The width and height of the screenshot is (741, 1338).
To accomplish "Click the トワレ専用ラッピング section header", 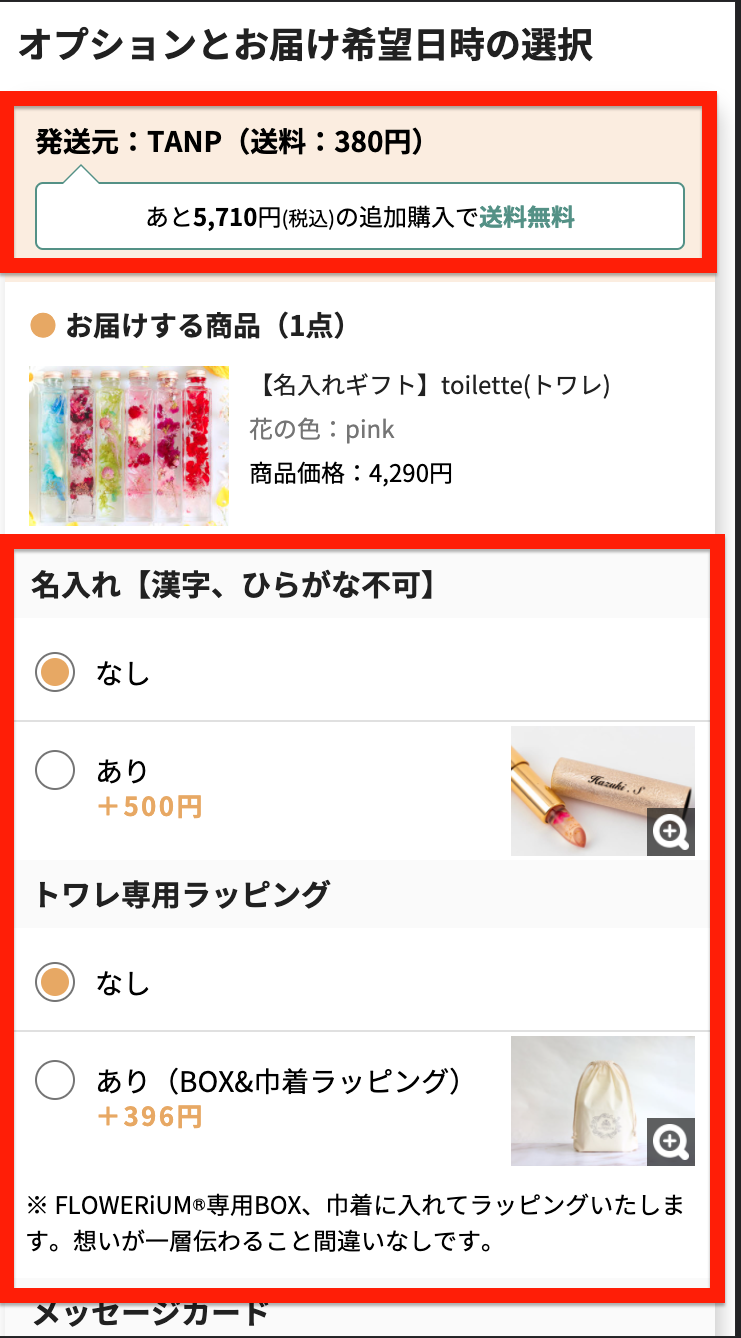I will pos(181,894).
